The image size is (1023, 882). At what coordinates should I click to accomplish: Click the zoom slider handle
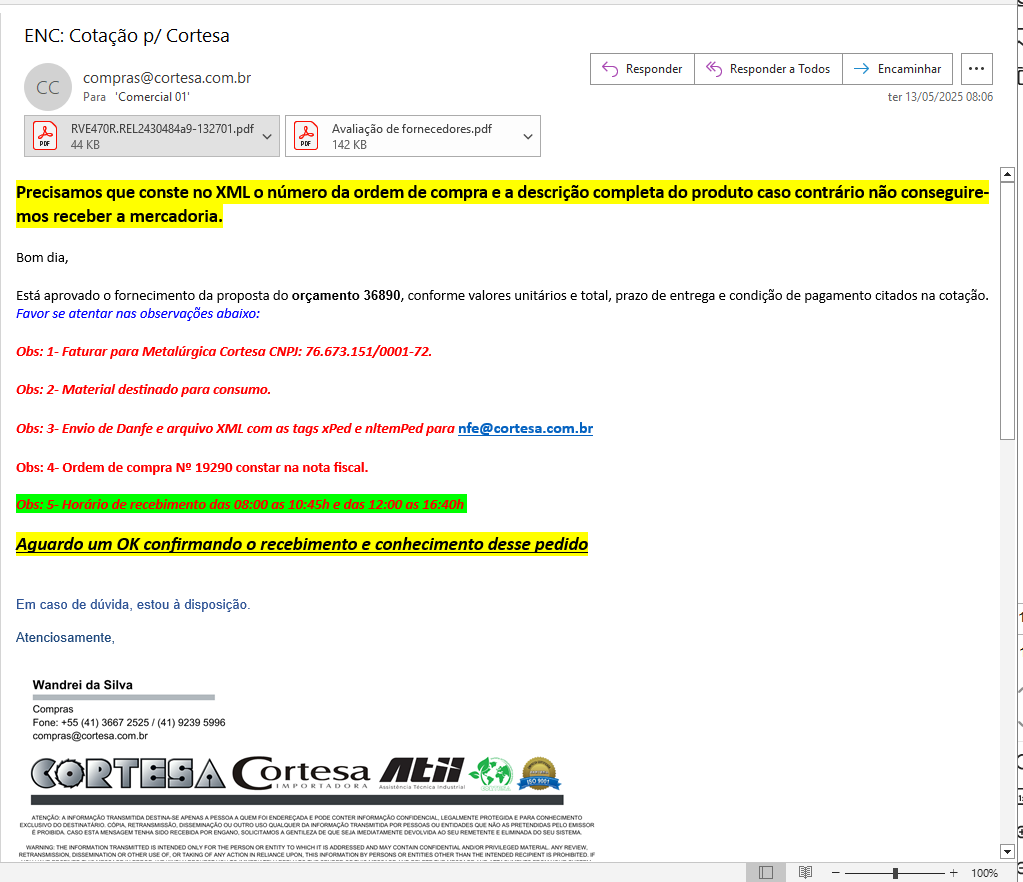coord(896,872)
